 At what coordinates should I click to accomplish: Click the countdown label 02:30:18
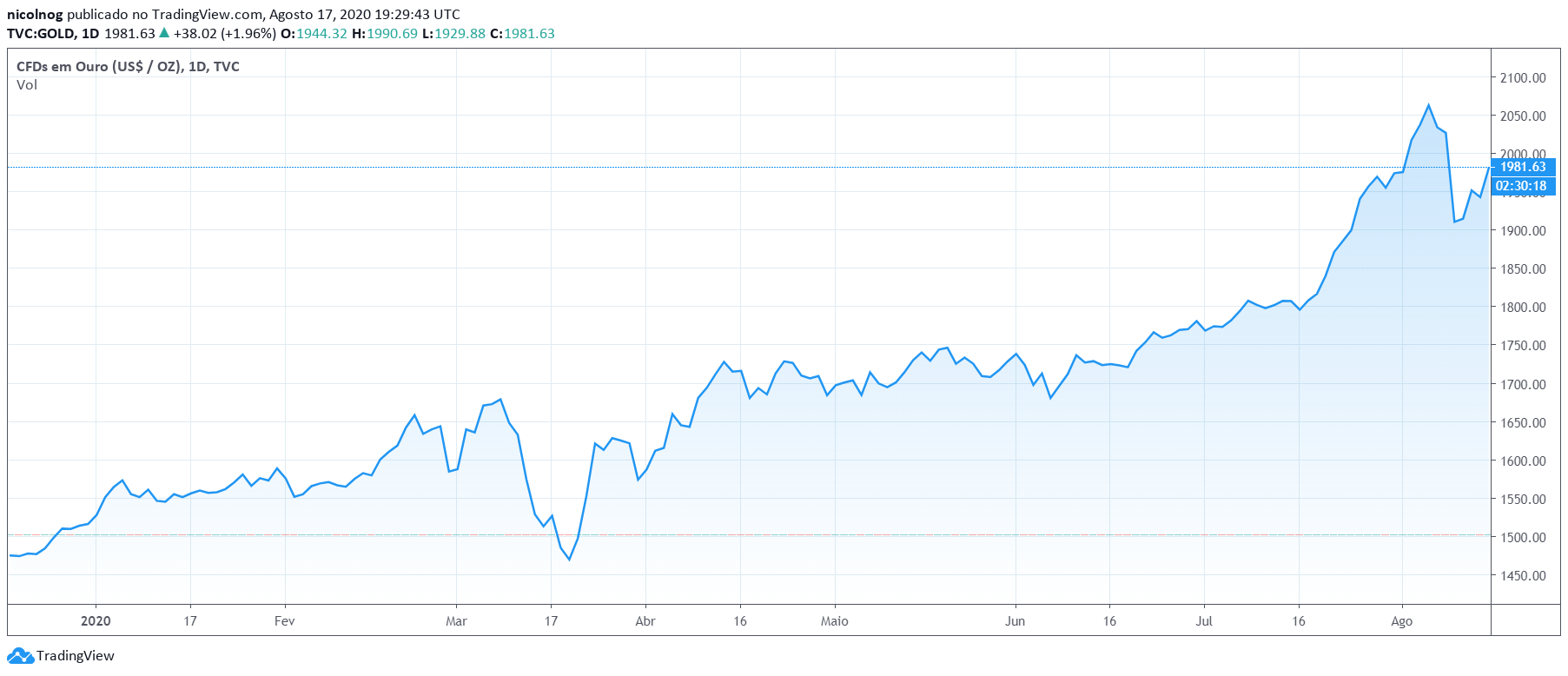tap(1523, 186)
